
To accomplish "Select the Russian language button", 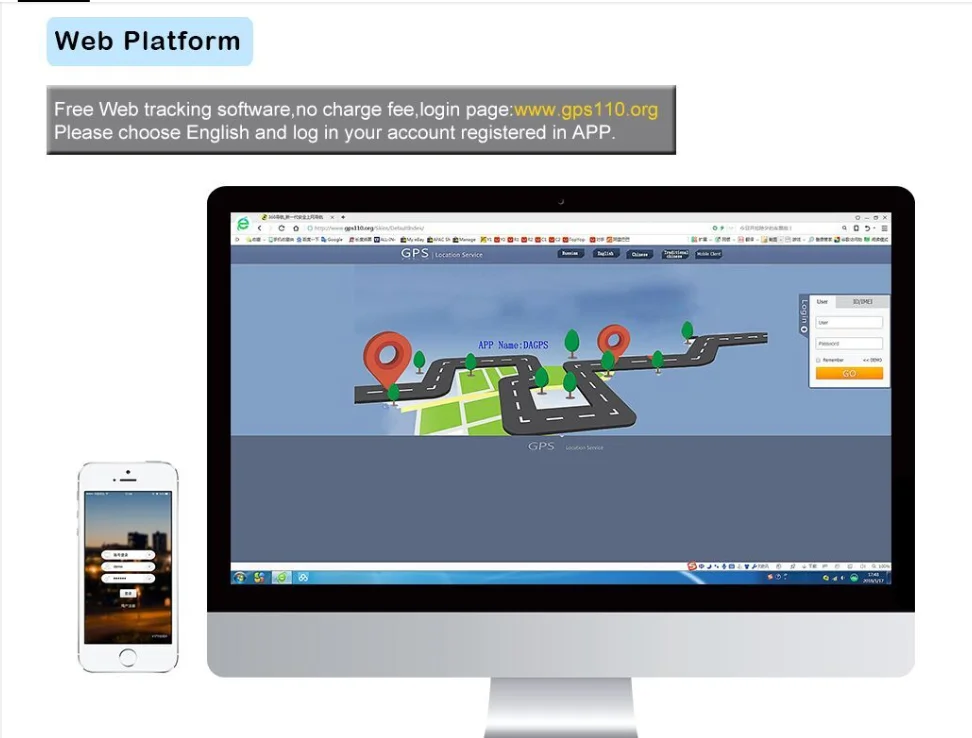I will (x=570, y=253).
